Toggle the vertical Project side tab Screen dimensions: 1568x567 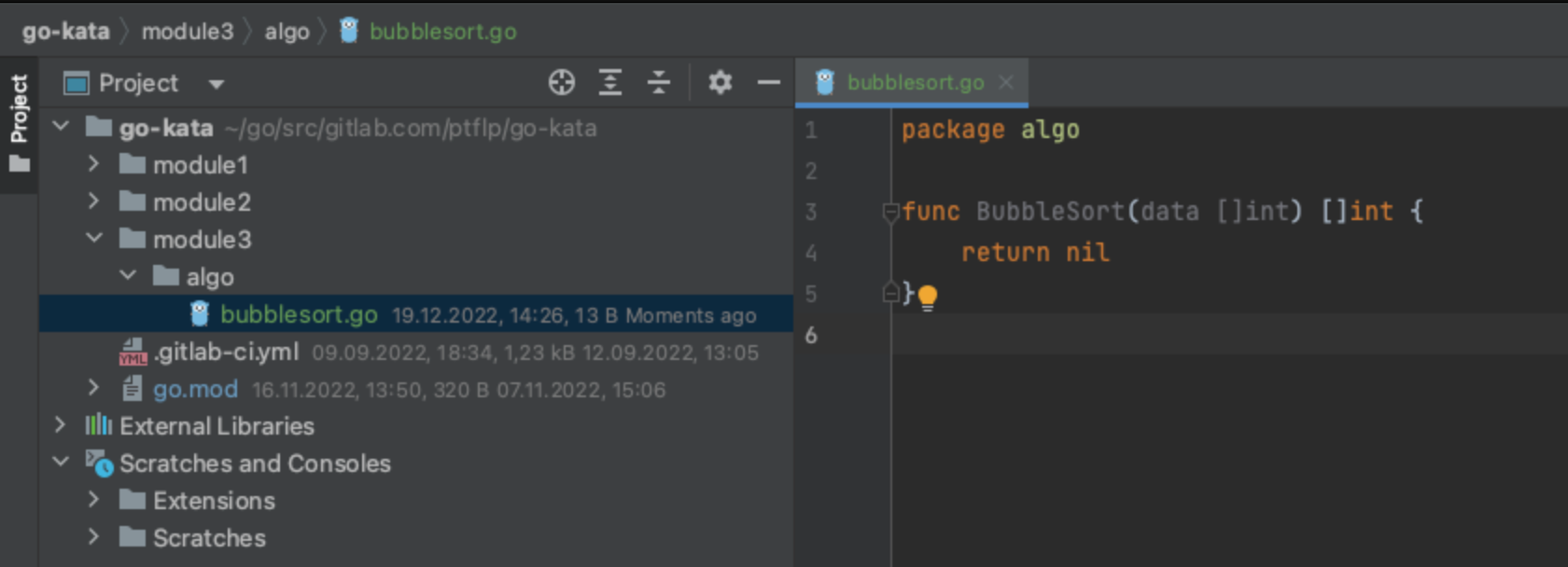19,123
